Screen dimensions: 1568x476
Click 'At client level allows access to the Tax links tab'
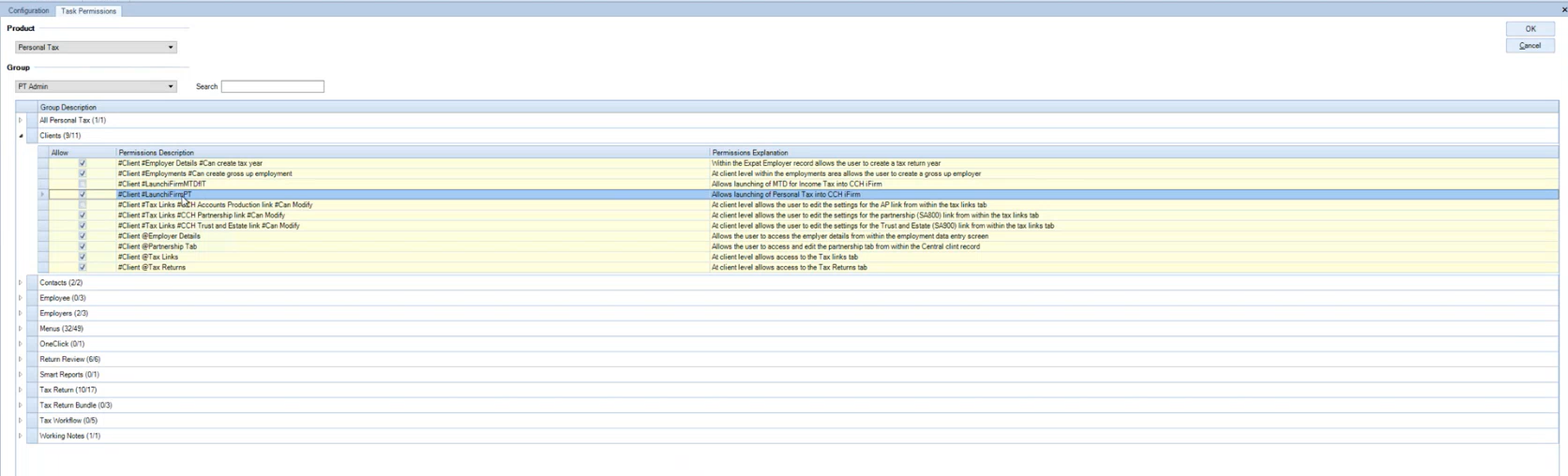[784, 257]
